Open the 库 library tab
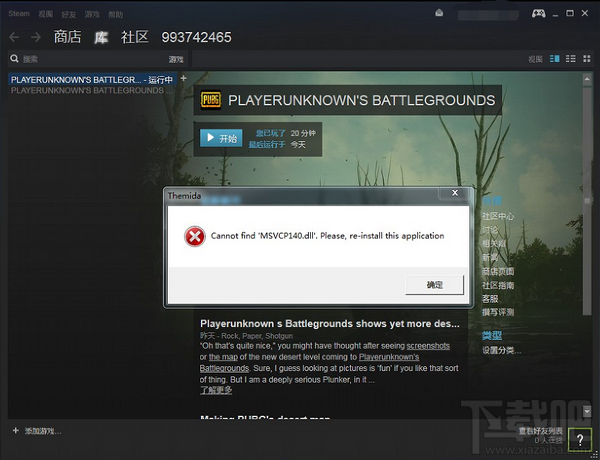Viewport: 600px width, 460px height. coord(101,37)
